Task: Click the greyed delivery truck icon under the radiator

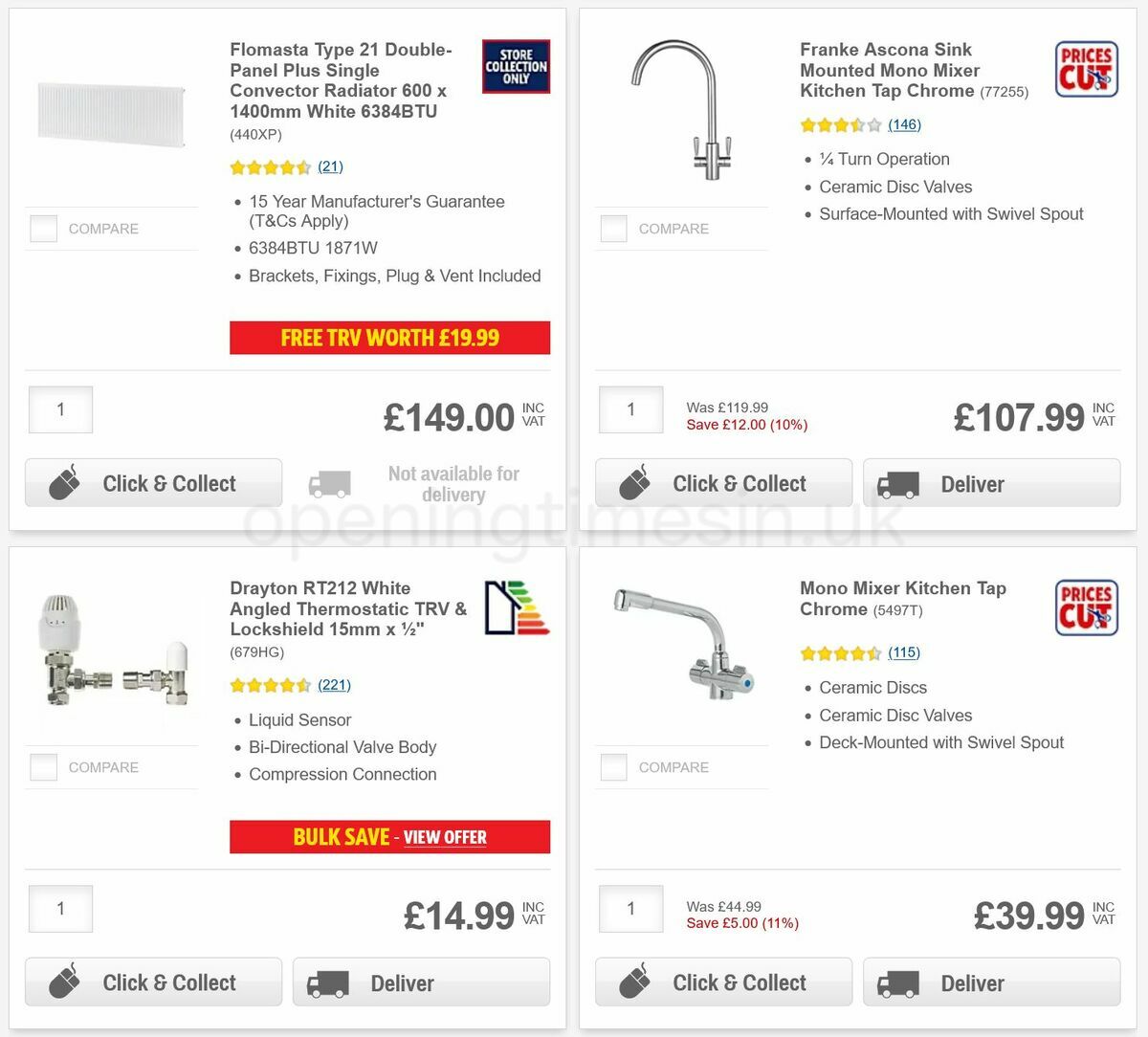Action: (329, 483)
